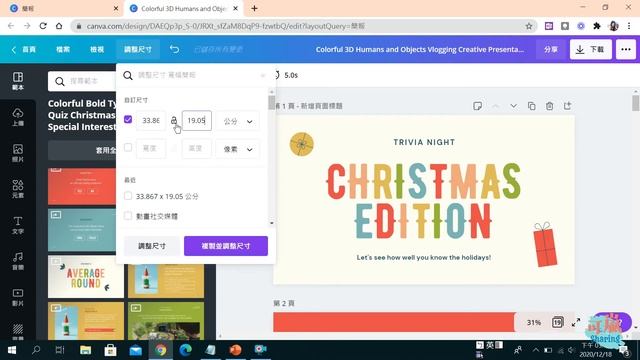Click the 5.0s page timing button
This screenshot has width=640, height=360.
point(286,75)
